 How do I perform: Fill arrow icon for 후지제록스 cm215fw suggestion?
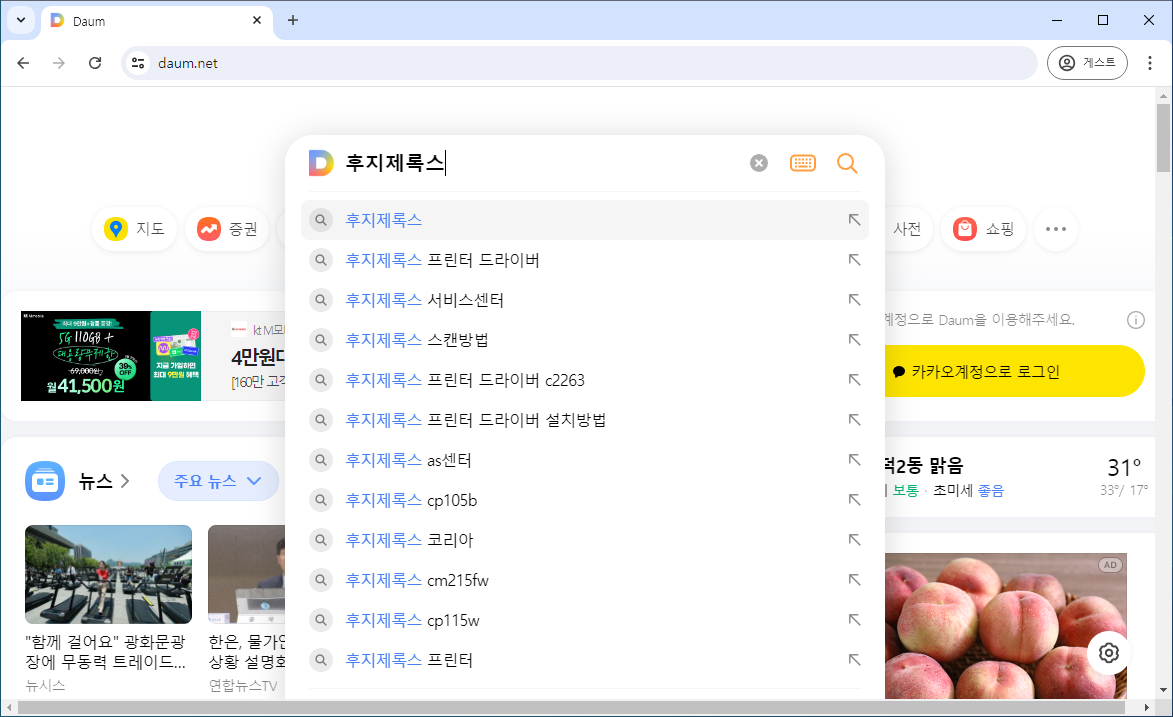click(x=854, y=580)
